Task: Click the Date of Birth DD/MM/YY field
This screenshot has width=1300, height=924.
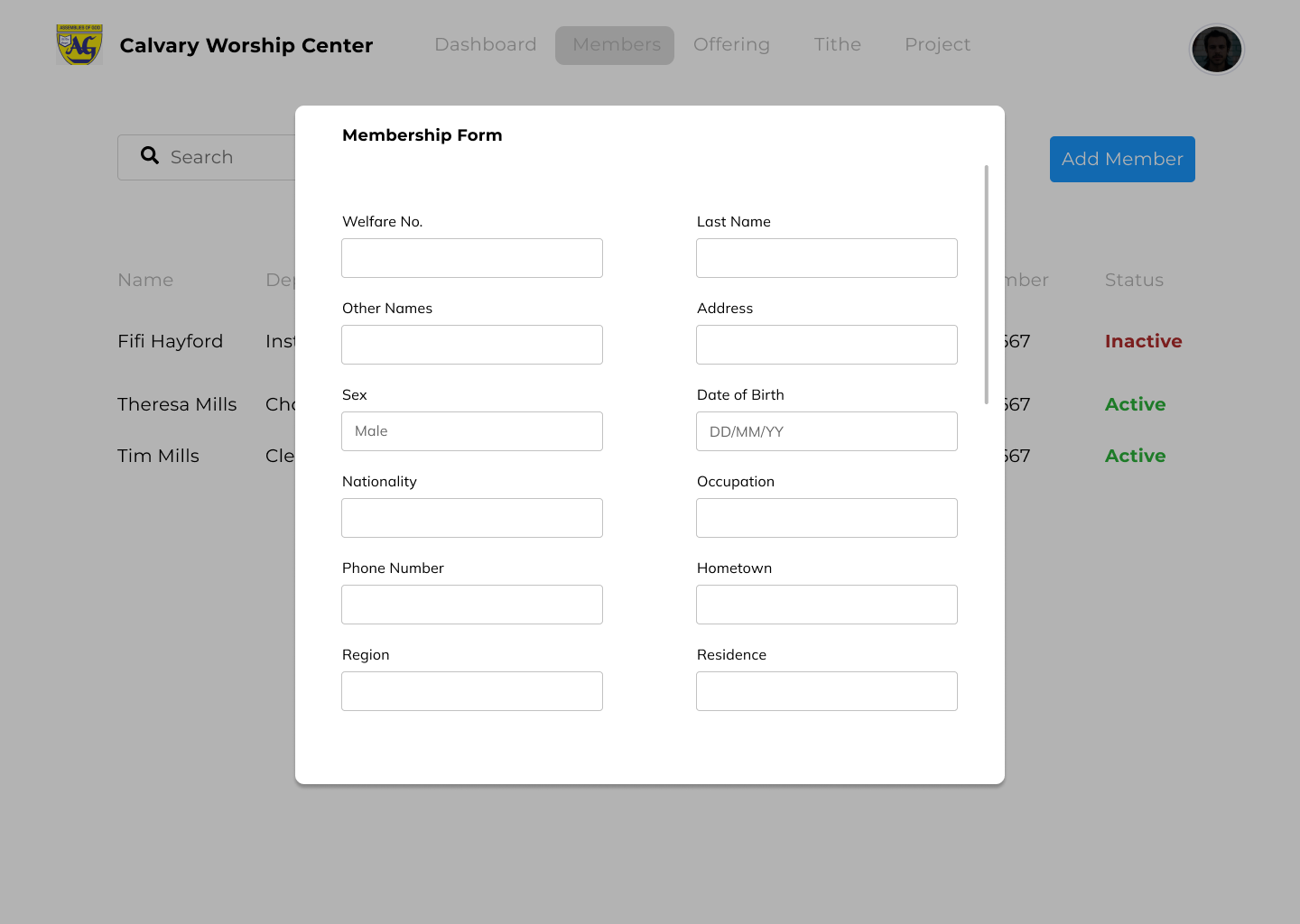Action: pyautogui.click(x=826, y=431)
